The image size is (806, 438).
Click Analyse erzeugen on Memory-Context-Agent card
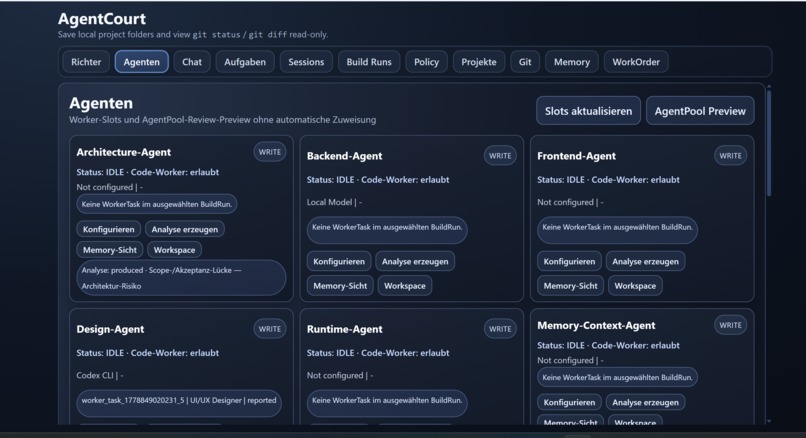coord(645,402)
